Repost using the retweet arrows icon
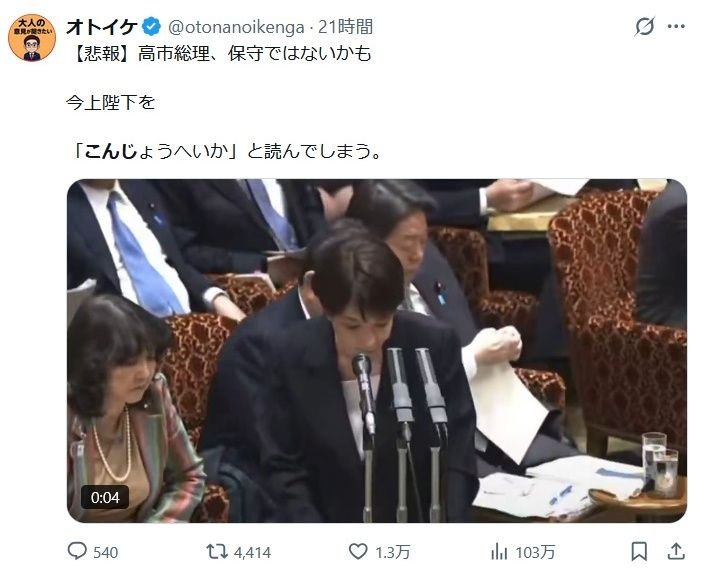Image resolution: width=705 pixels, height=568 pixels. 217,551
